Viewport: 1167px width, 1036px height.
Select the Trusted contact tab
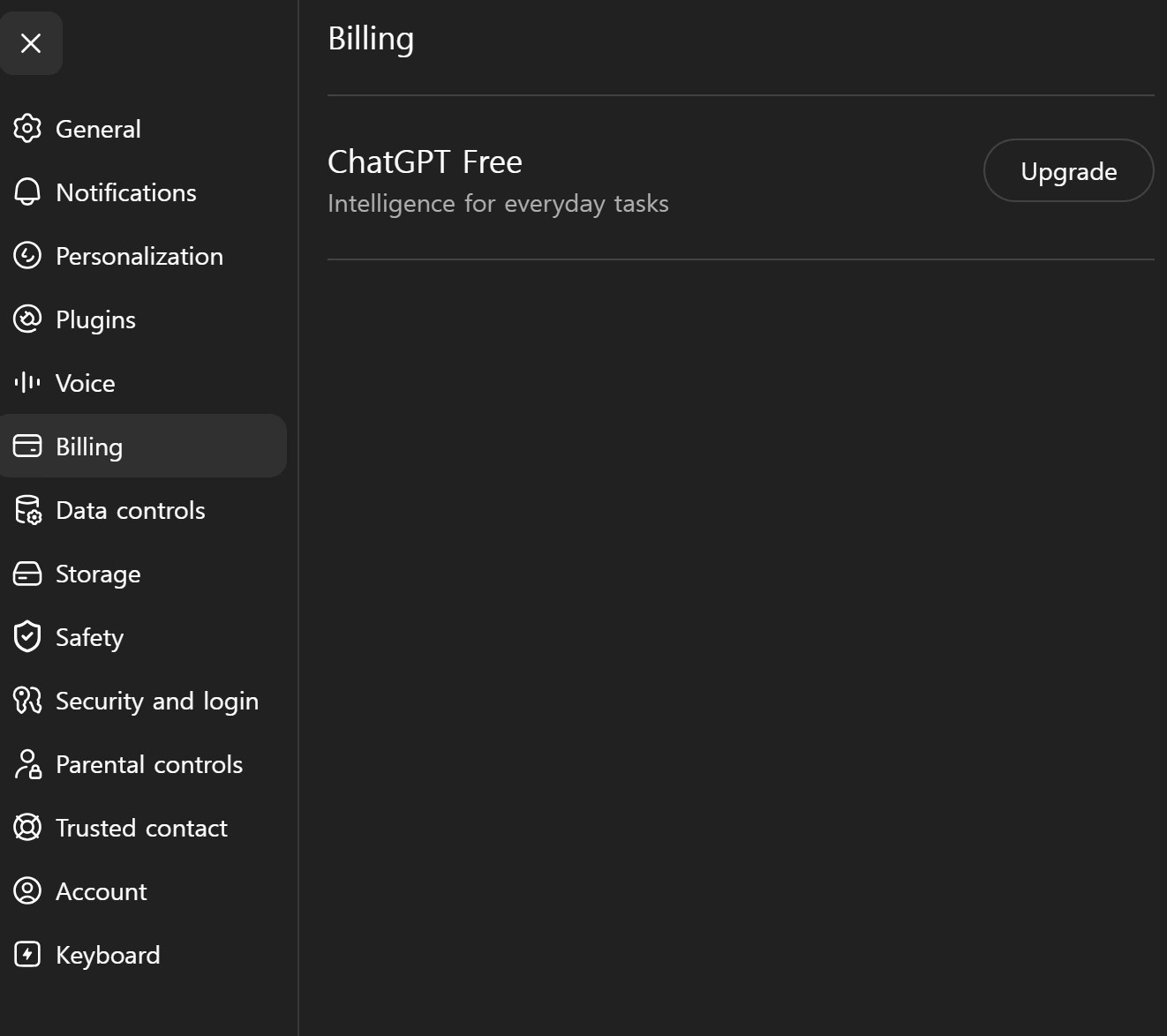tap(143, 828)
